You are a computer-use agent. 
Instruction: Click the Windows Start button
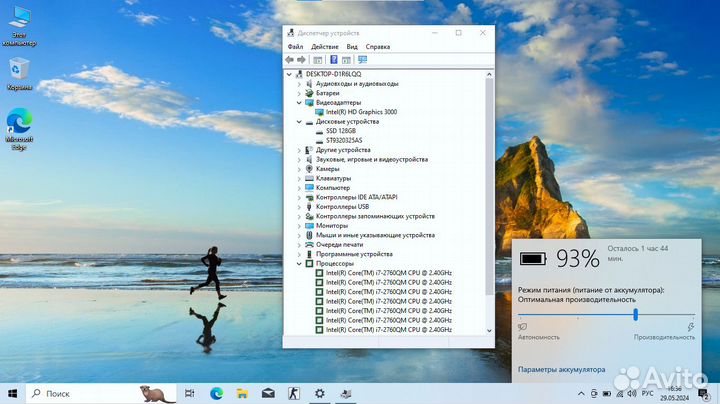13,392
